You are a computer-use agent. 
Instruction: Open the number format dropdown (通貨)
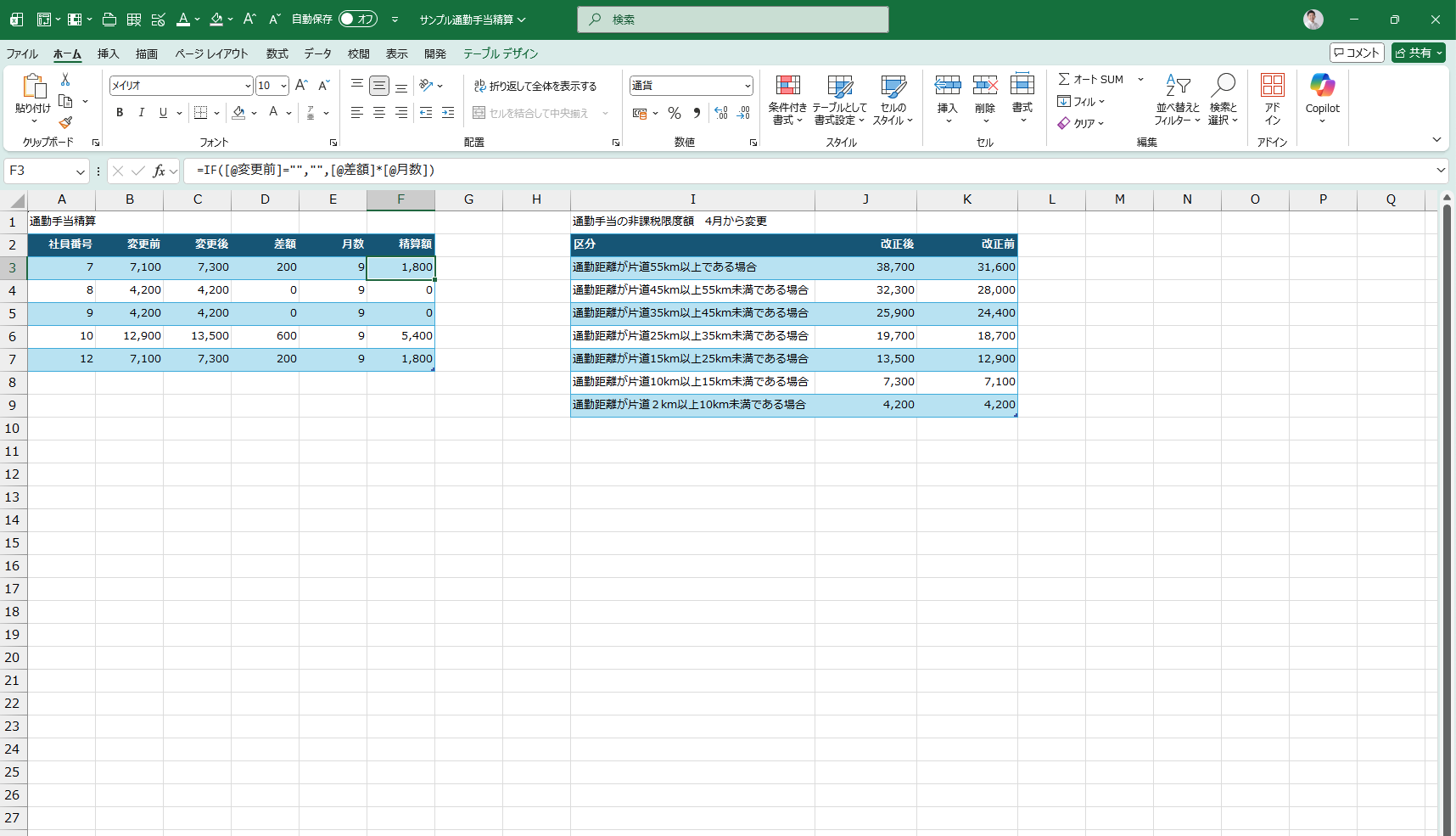tap(748, 86)
